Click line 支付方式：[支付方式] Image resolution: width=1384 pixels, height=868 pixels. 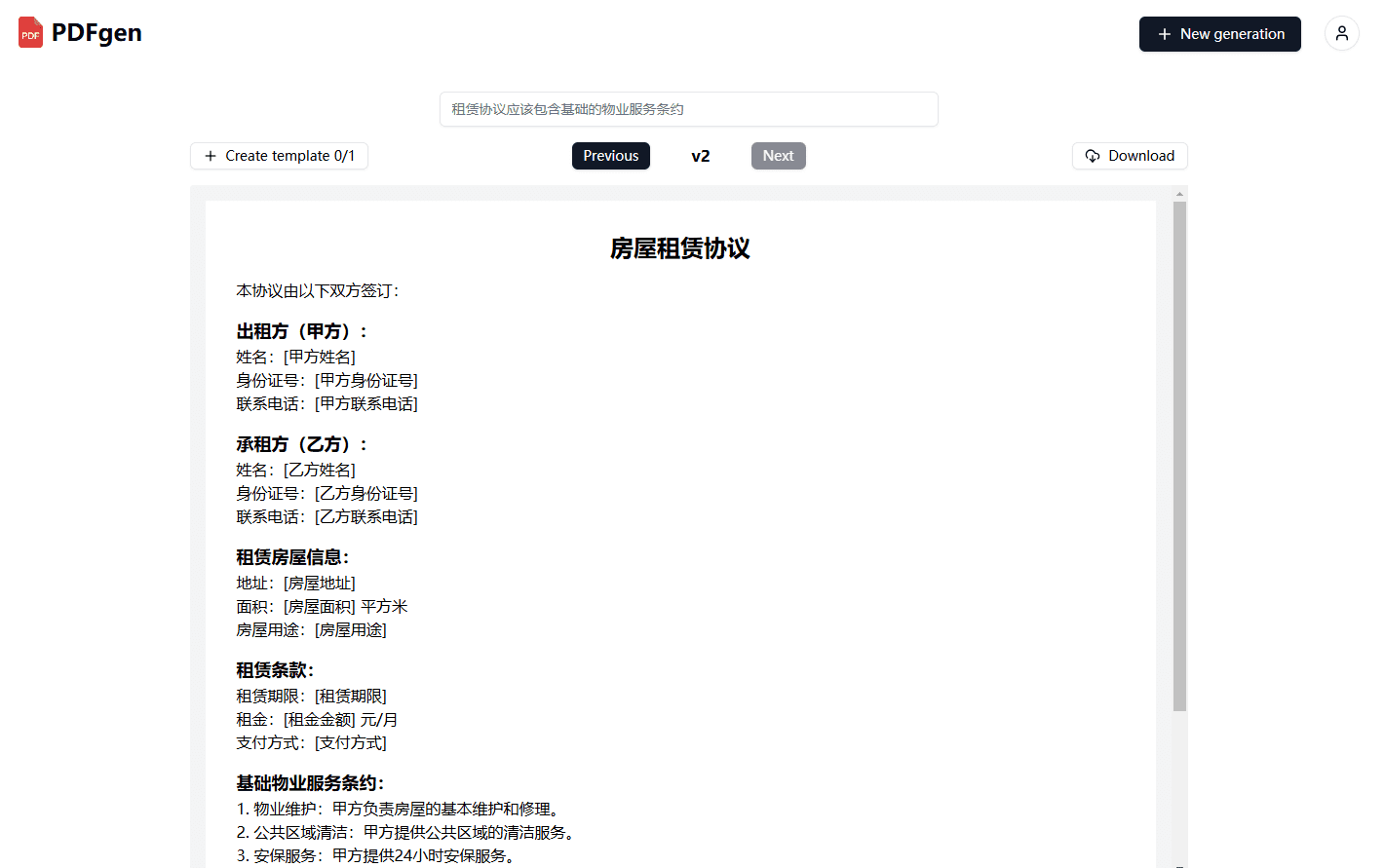click(312, 742)
